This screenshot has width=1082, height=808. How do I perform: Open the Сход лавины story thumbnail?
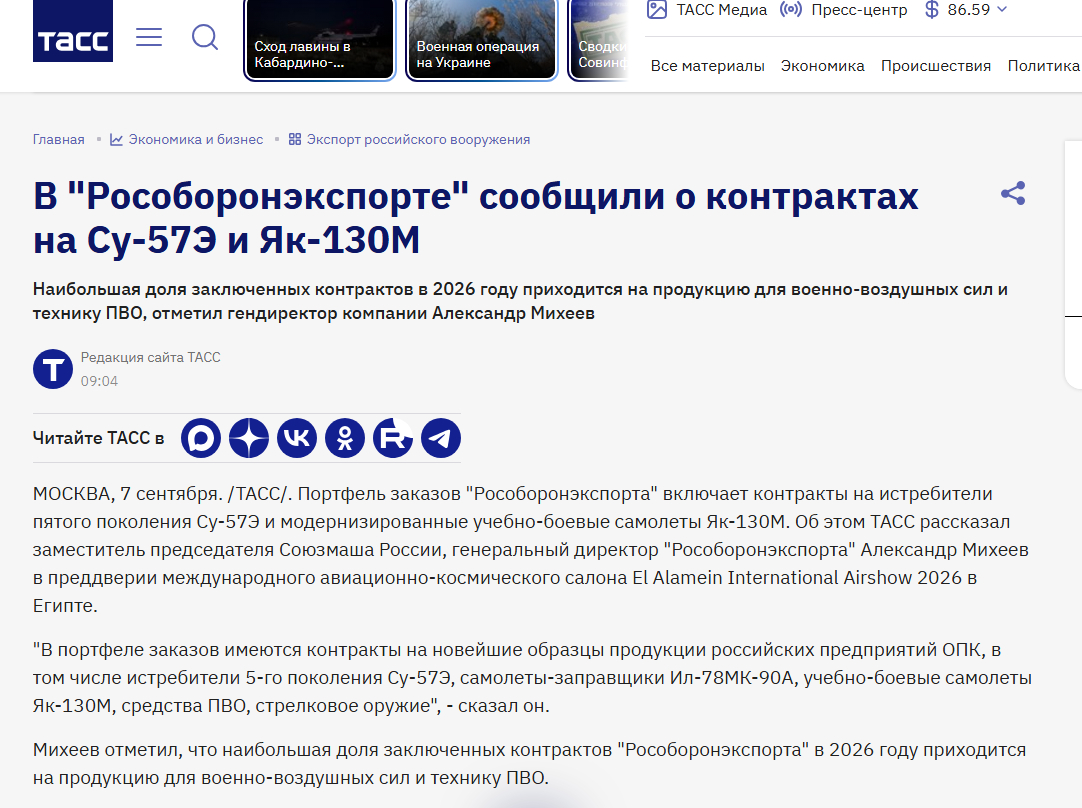coord(319,40)
